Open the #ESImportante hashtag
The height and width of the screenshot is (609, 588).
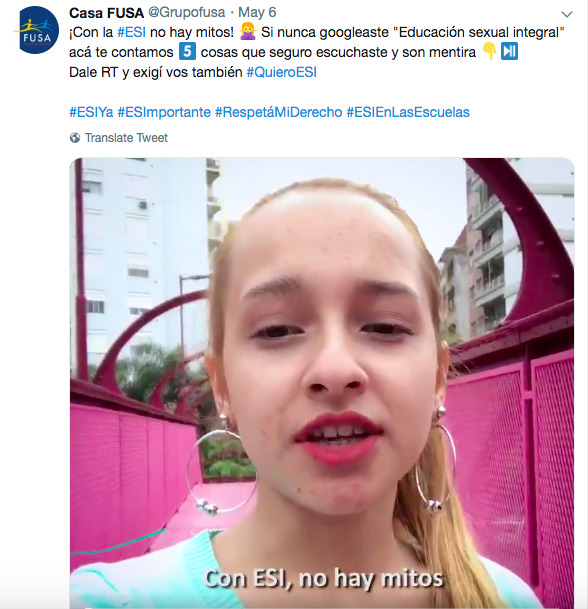tap(164, 112)
